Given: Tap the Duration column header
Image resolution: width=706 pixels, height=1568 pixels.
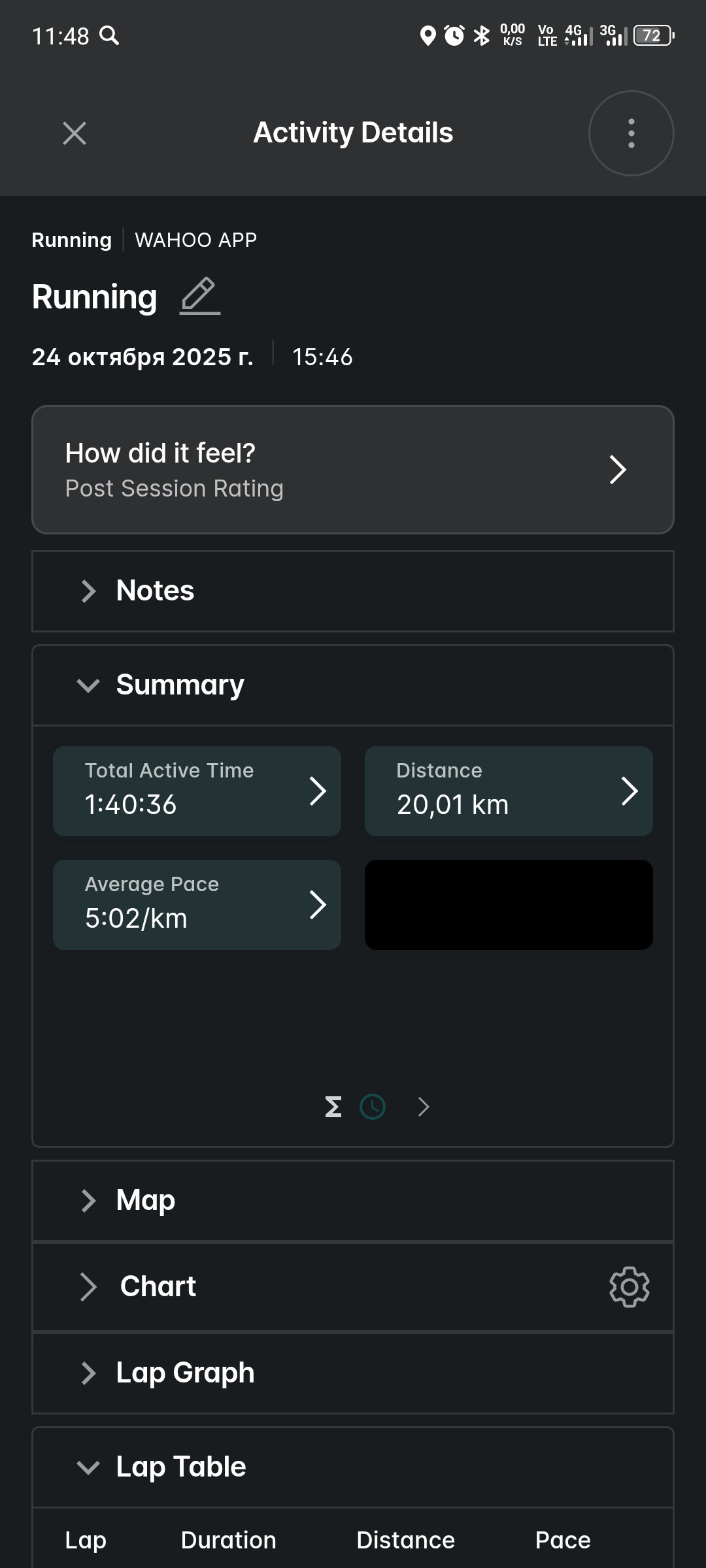Looking at the screenshot, I should click(228, 1540).
